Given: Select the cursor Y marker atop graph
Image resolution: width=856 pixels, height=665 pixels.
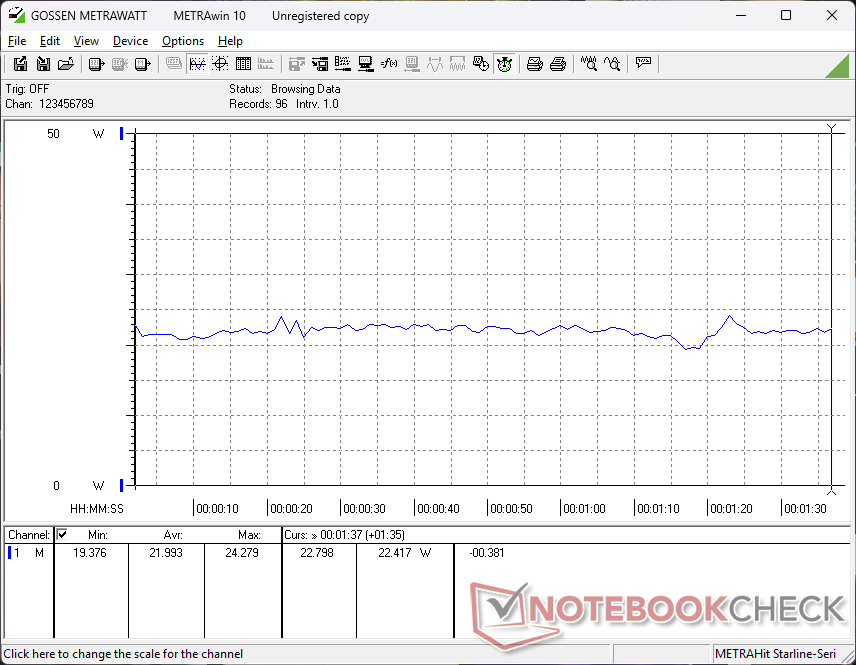Looking at the screenshot, I should 831,128.
